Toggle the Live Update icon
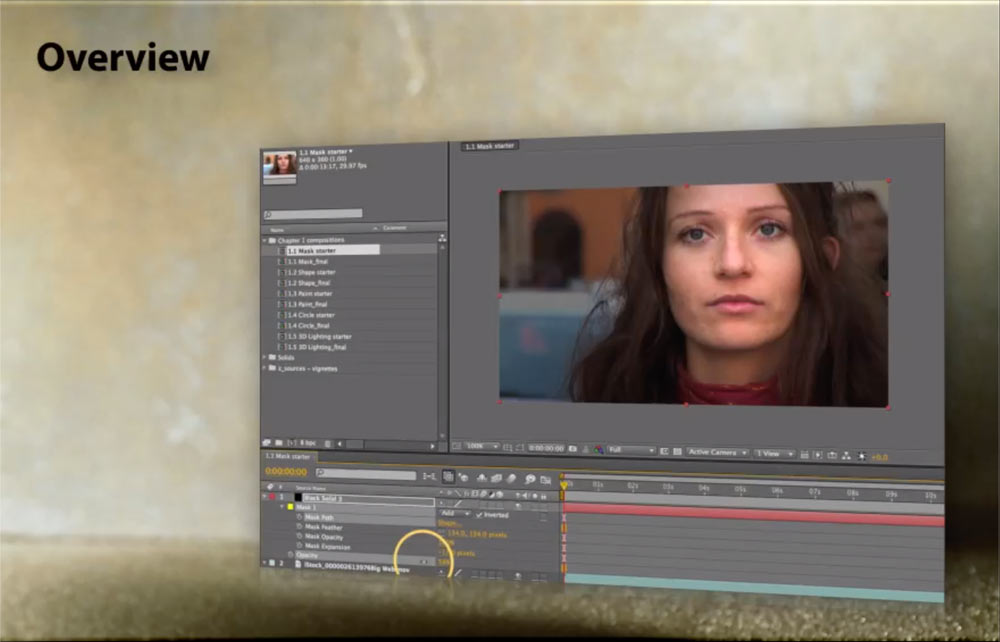This screenshot has height=642, width=1000. coord(448,476)
